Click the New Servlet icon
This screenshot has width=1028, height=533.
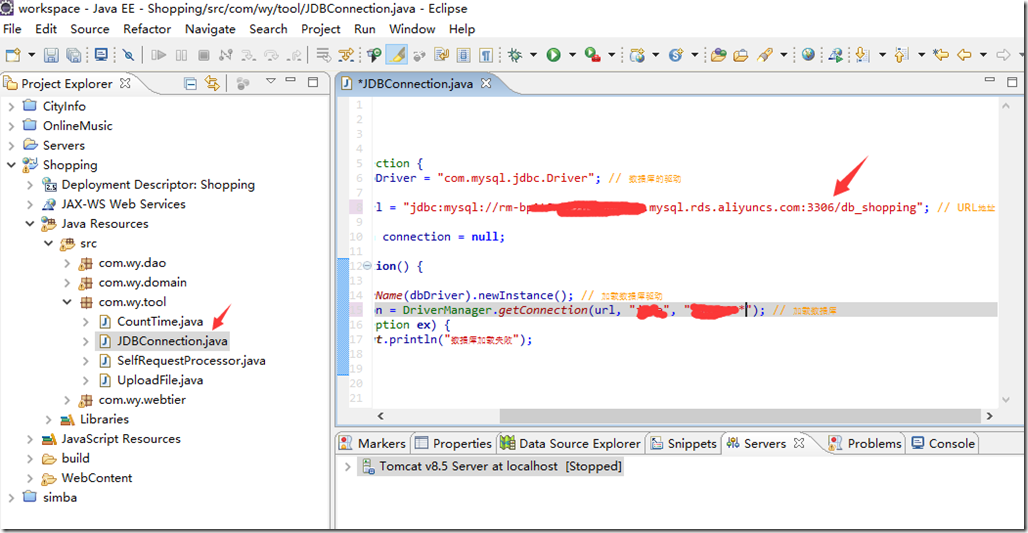(x=675, y=55)
